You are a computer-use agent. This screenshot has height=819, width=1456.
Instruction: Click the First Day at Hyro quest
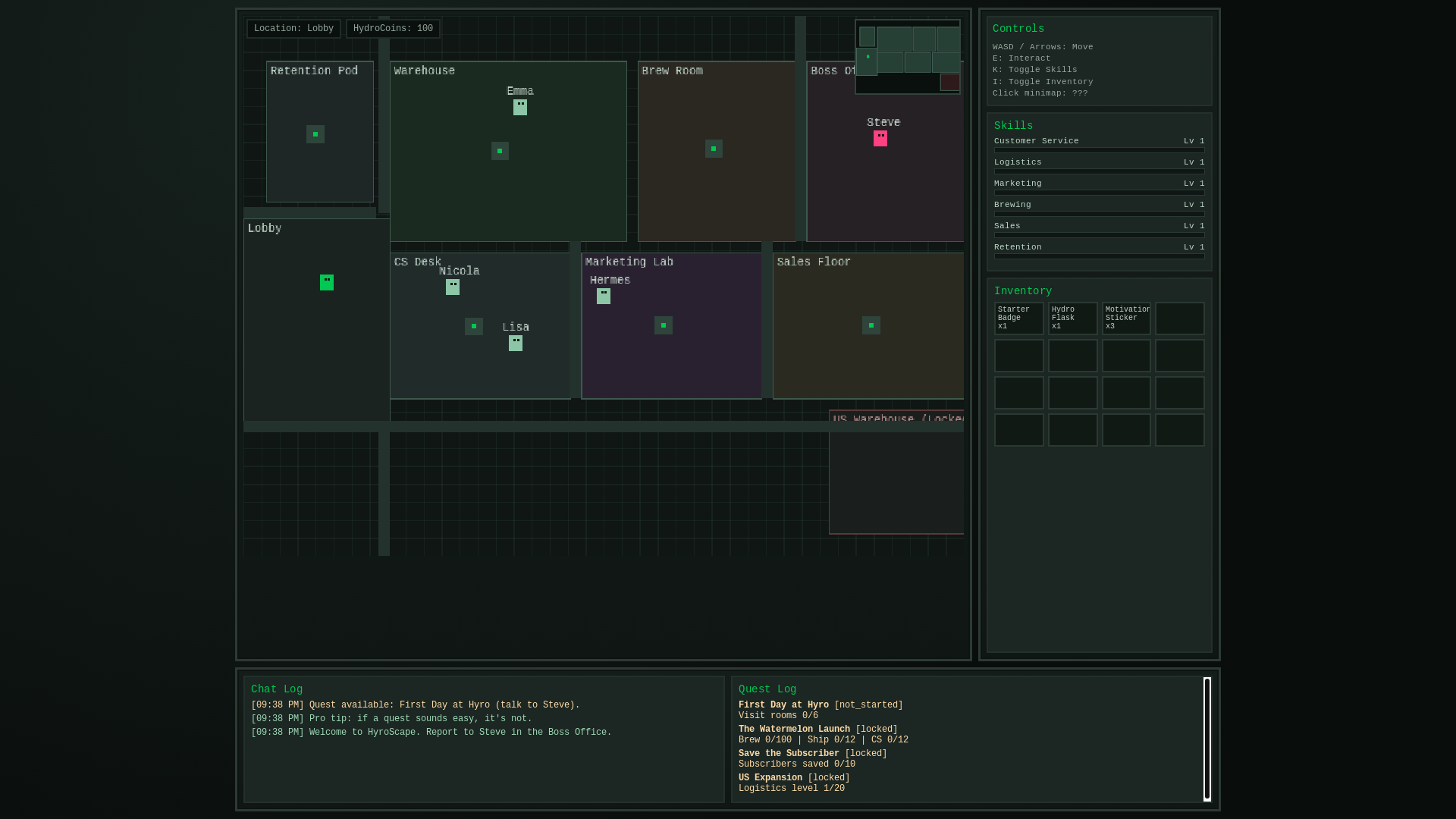[x=783, y=705]
